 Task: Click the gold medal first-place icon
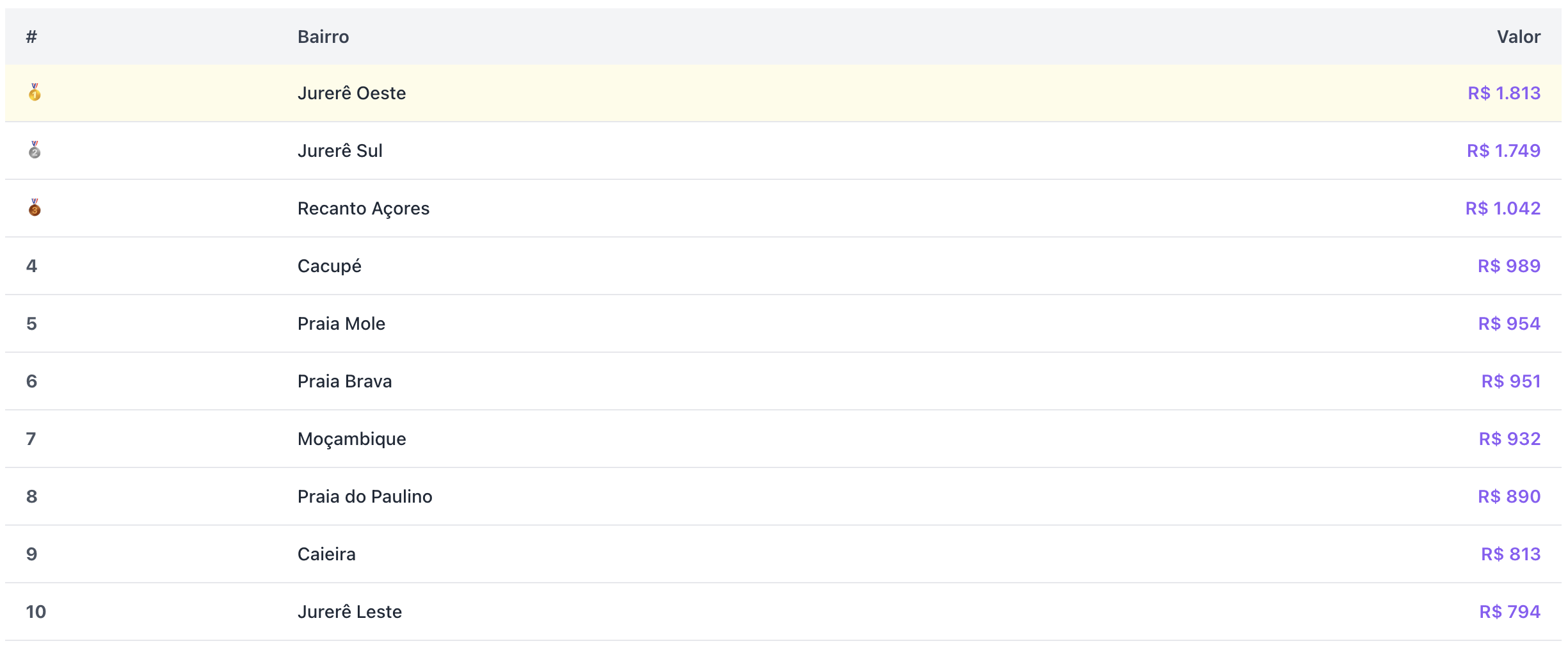(x=35, y=93)
